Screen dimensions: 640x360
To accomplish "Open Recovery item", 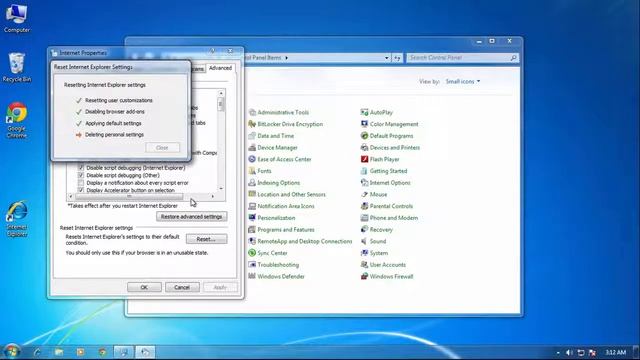I will pyautogui.click(x=377, y=230).
